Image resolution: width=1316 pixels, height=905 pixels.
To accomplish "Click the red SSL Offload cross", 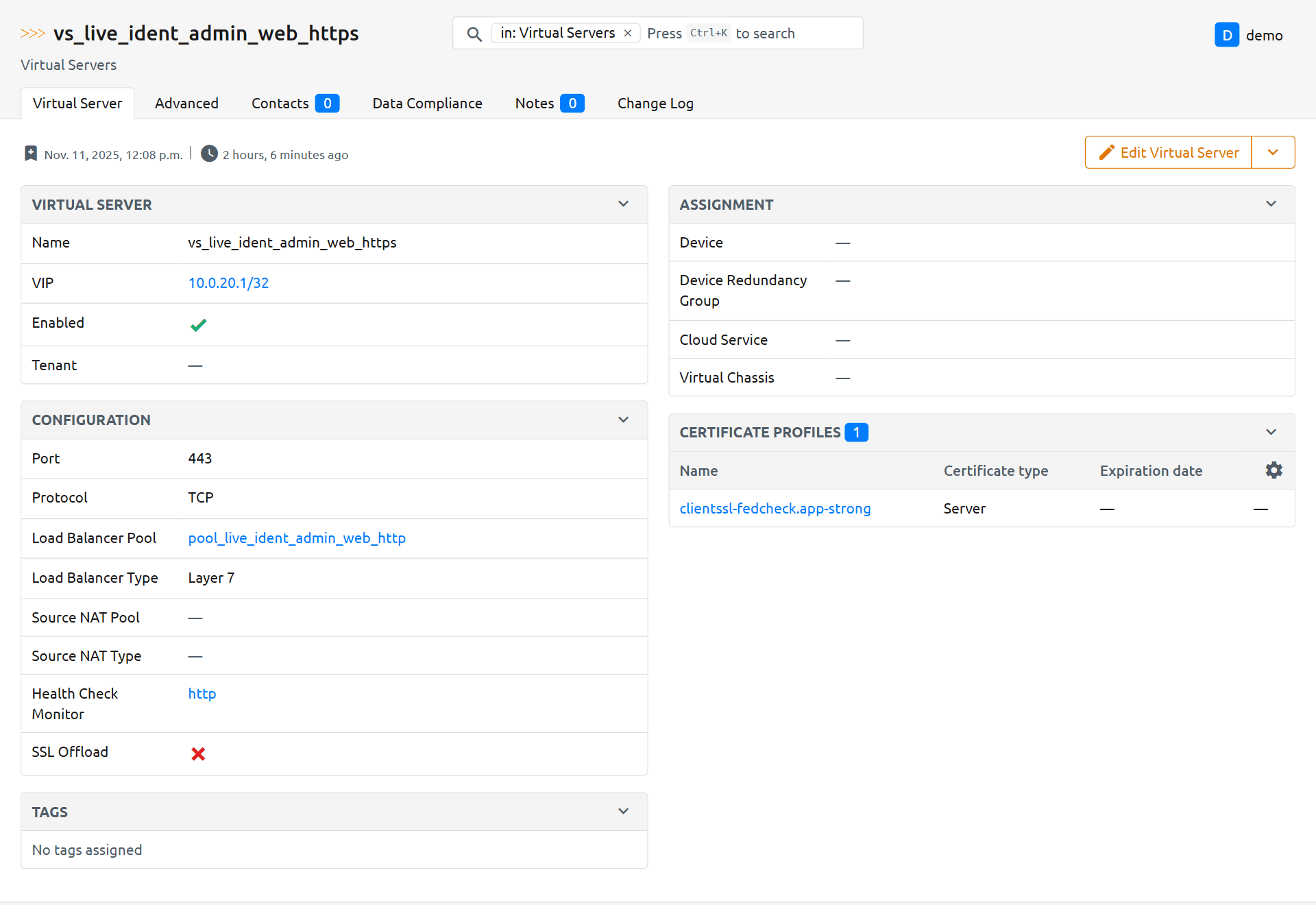I will click(x=198, y=754).
